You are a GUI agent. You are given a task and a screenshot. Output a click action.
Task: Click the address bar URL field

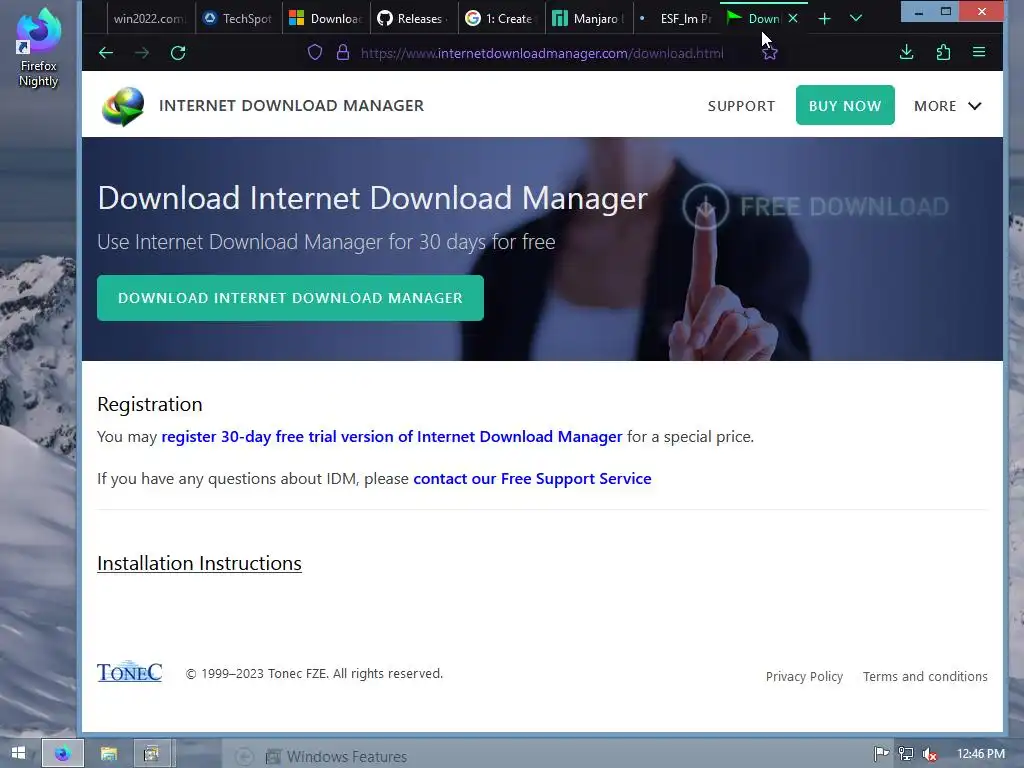(x=542, y=53)
